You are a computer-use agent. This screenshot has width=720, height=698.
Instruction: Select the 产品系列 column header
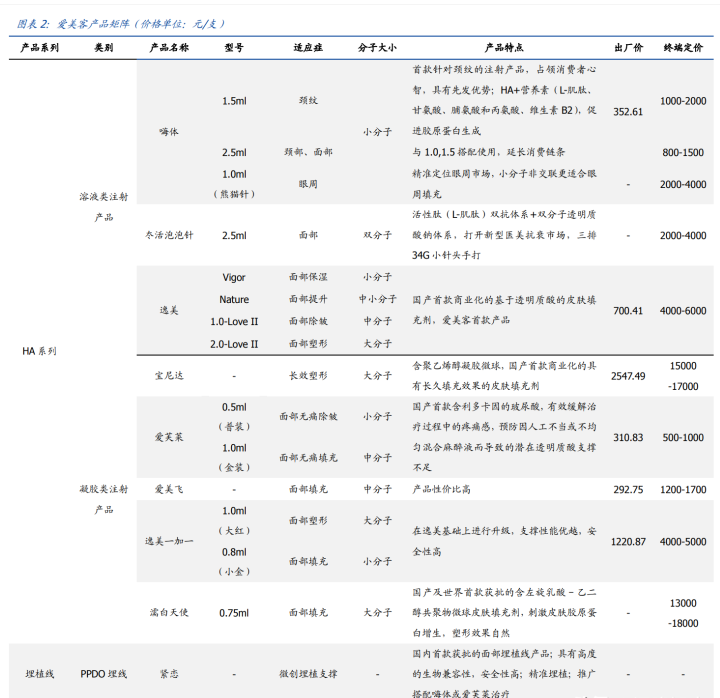point(39,47)
